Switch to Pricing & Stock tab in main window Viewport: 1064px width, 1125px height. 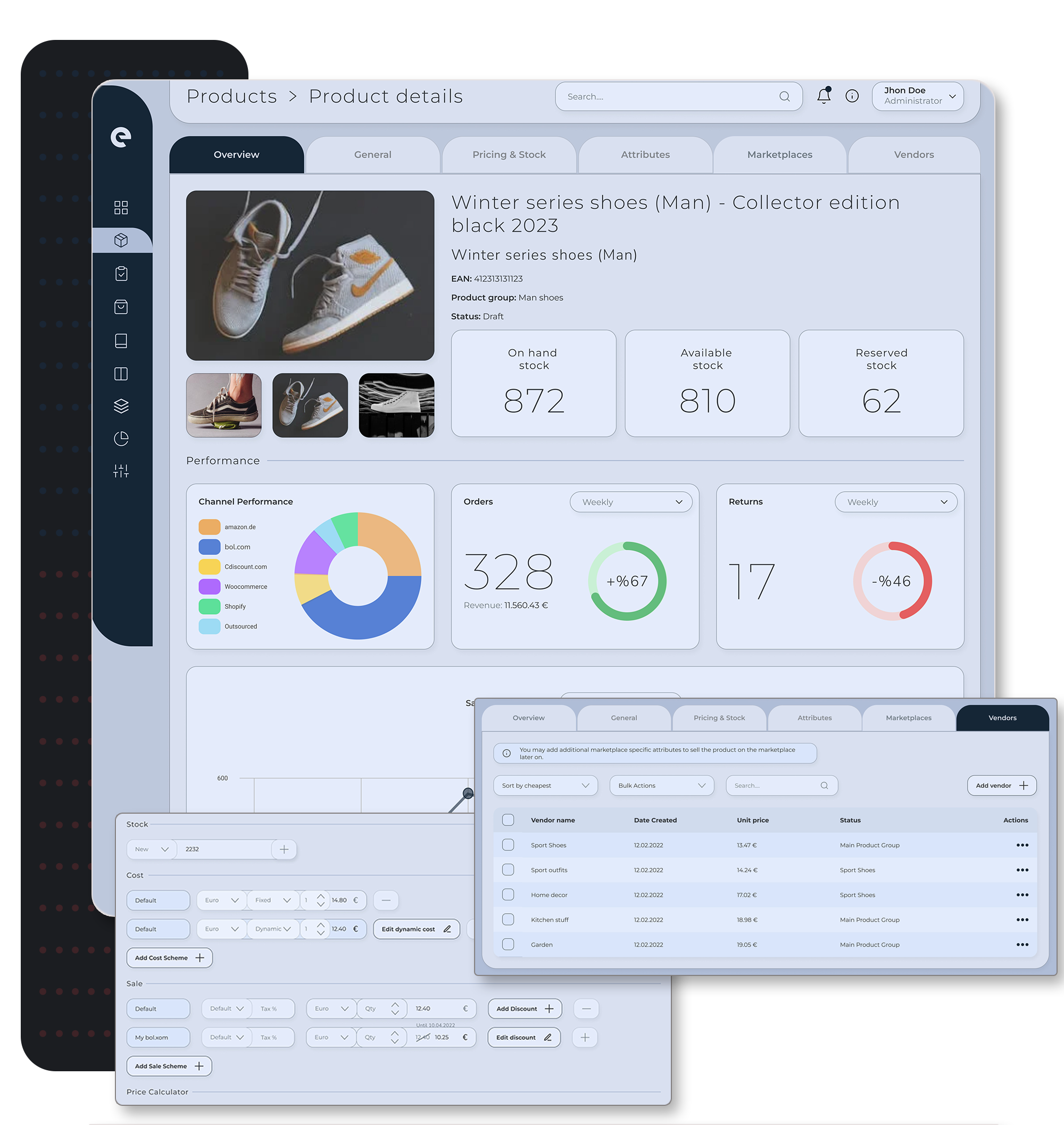pos(509,155)
